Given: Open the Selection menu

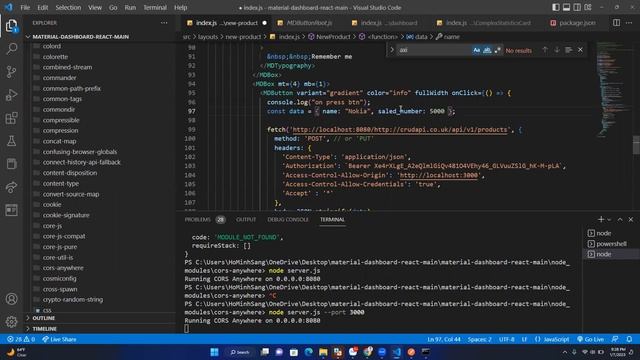Looking at the screenshot, I should click(x=68, y=7).
